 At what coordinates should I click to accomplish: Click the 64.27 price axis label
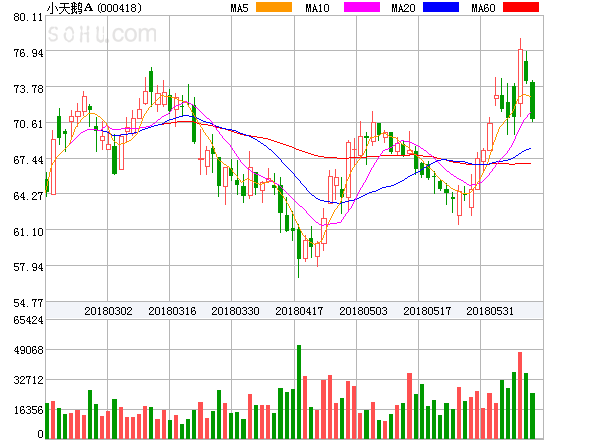pyautogui.click(x=28, y=196)
